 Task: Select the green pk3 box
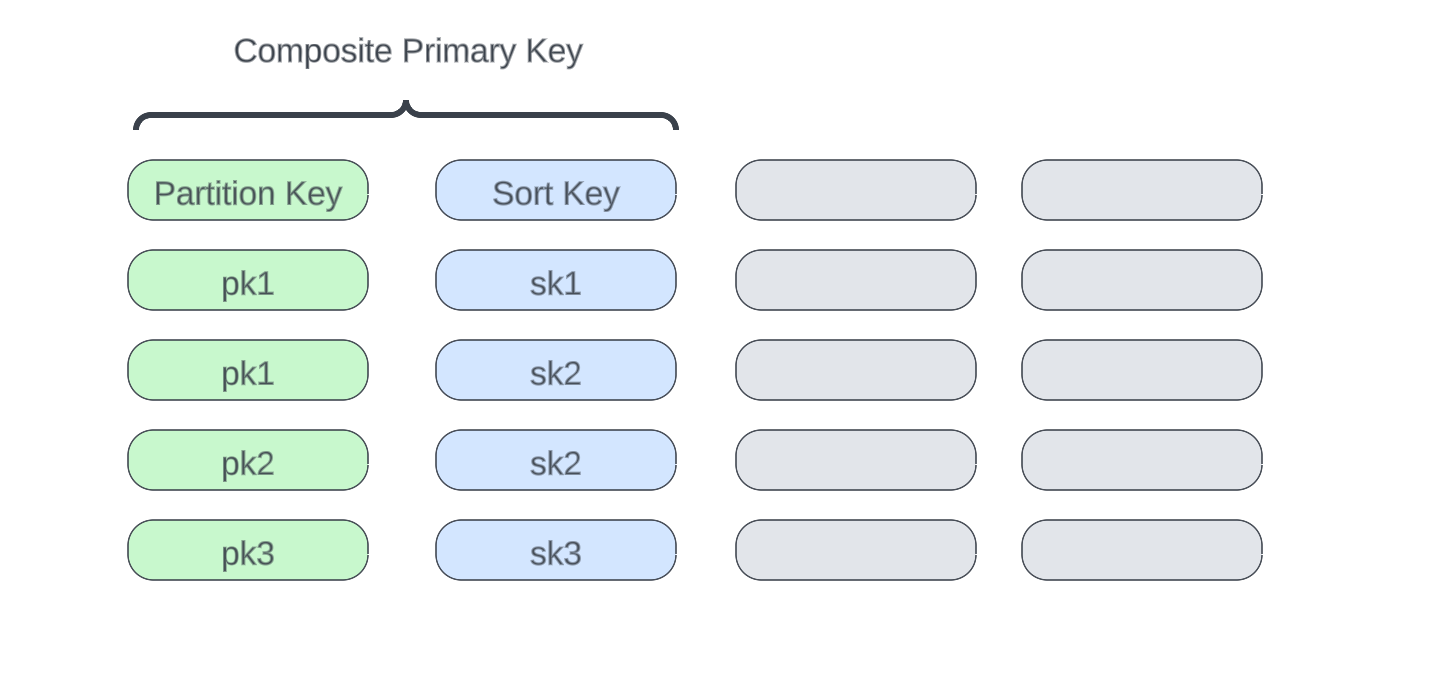248,550
